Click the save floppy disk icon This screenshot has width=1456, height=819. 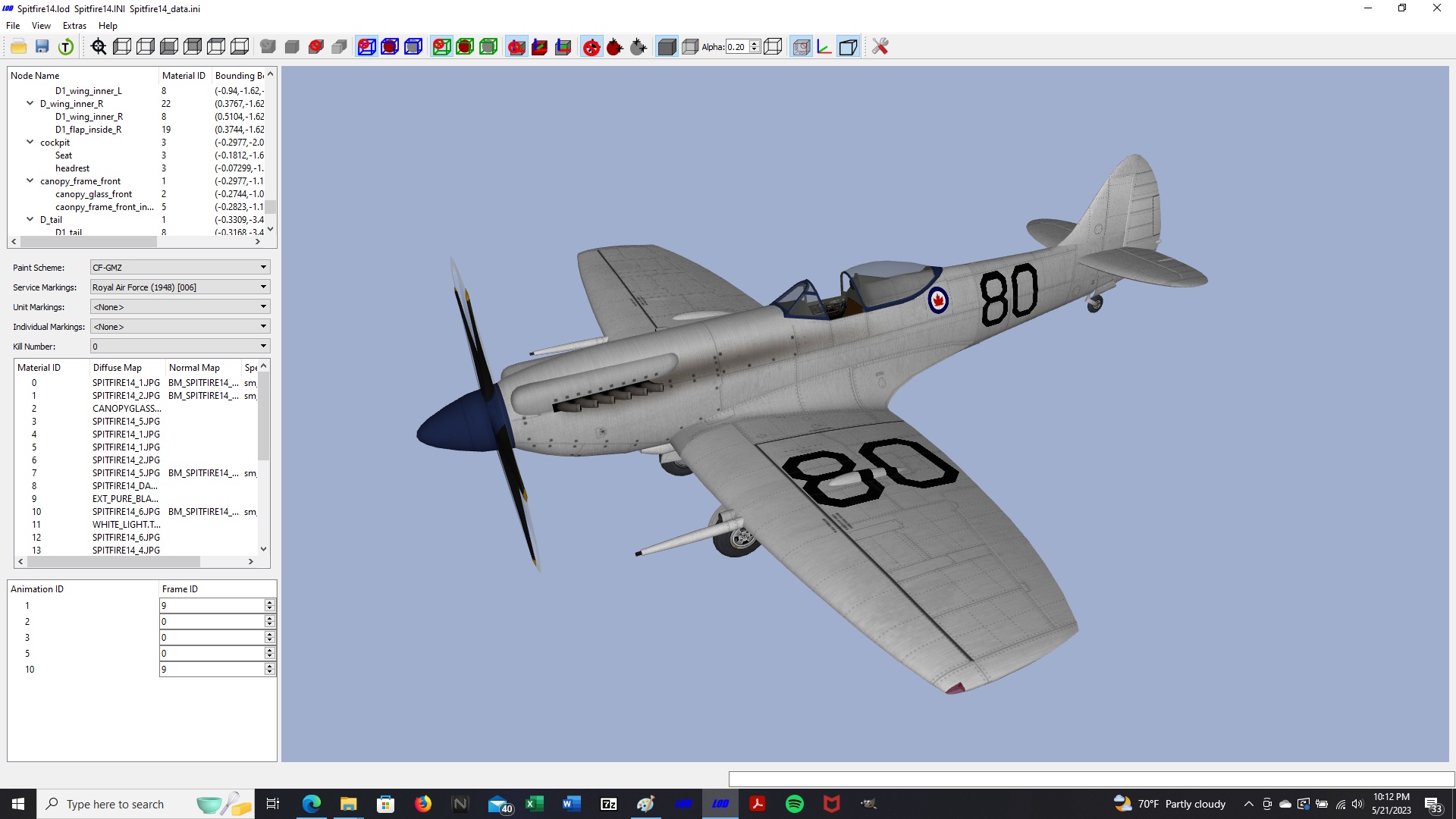[42, 47]
